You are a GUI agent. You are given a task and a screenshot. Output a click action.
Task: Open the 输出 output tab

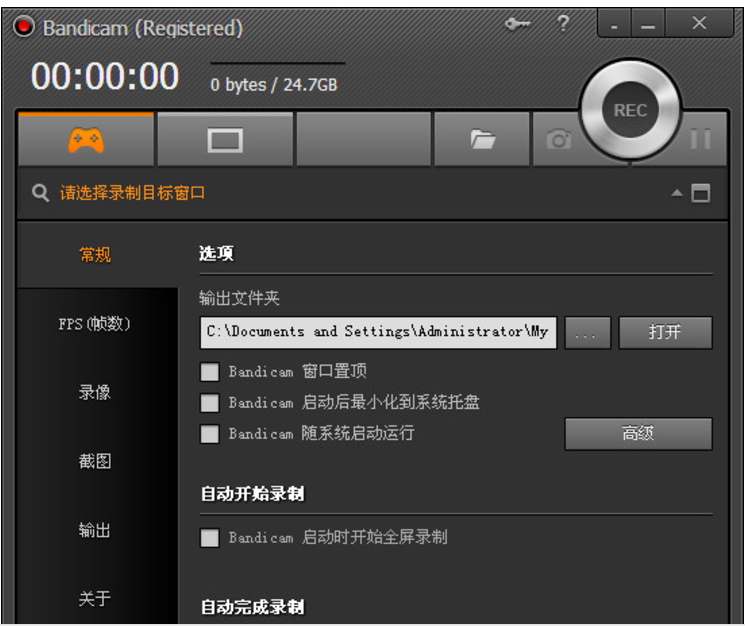click(95, 530)
